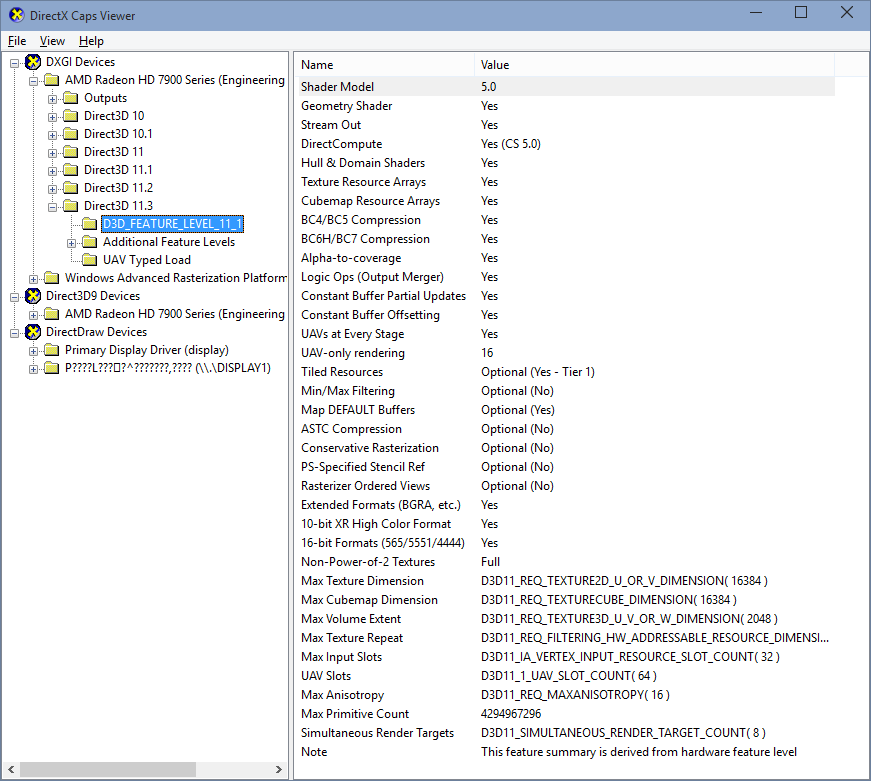Viewport: 871px width, 781px height.
Task: Click the Rasterizer Ordered Views row
Action: (x=567, y=485)
